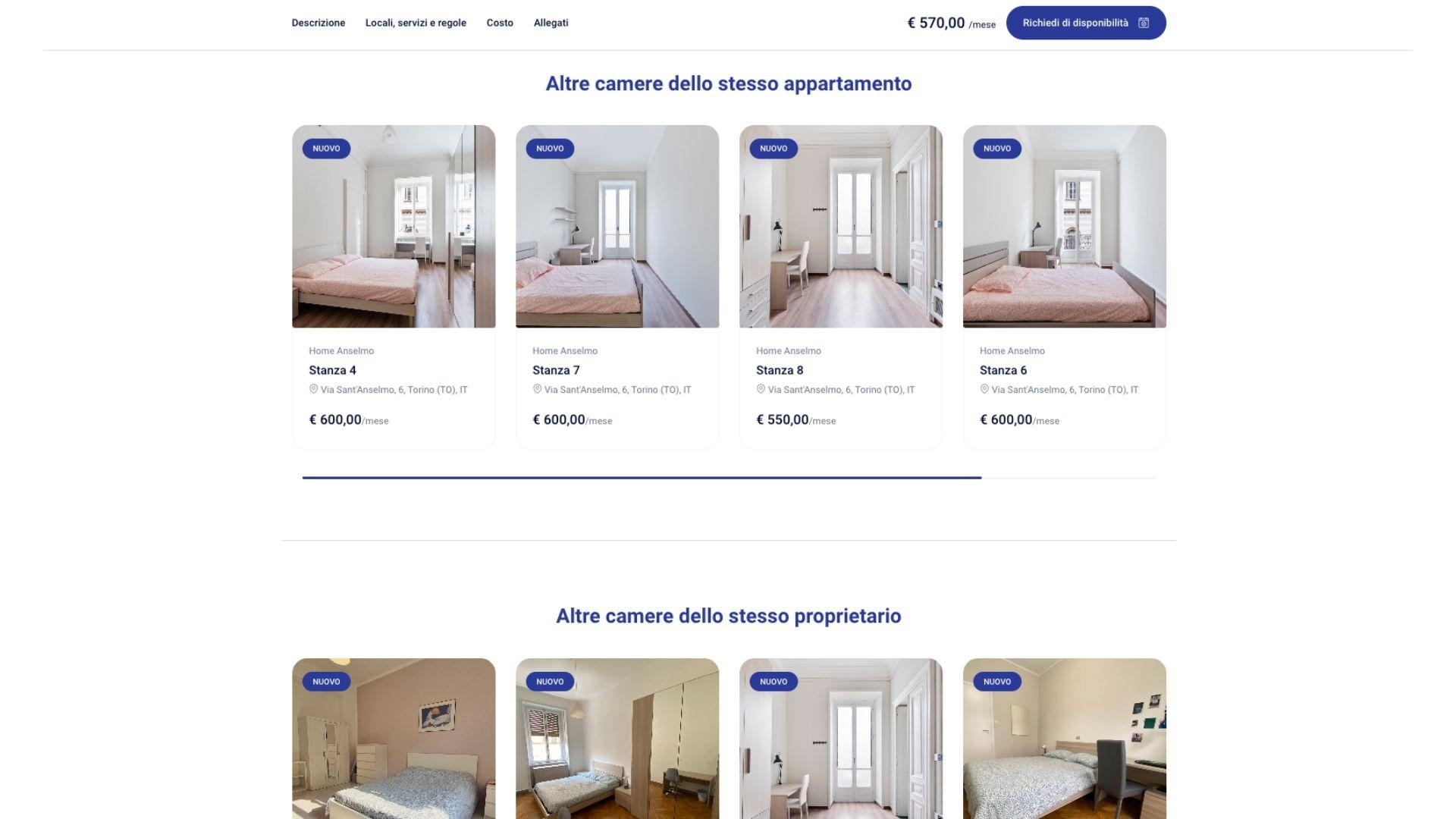Open the Descrizione section tab
This screenshot has height=819, width=1456.
(318, 23)
